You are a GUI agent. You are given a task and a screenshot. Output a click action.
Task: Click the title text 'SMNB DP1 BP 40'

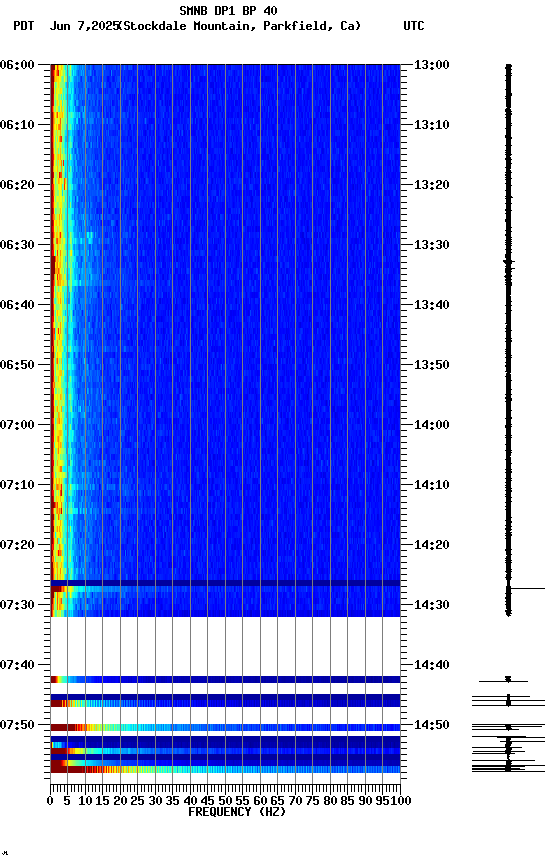coord(228,10)
